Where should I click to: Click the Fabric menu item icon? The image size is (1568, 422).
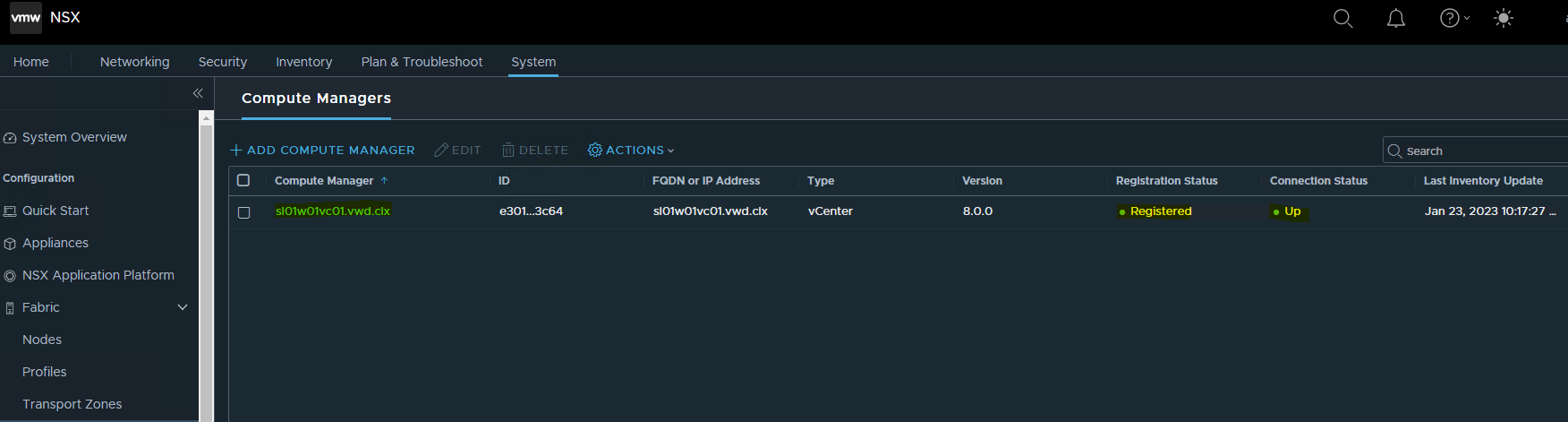(10, 307)
